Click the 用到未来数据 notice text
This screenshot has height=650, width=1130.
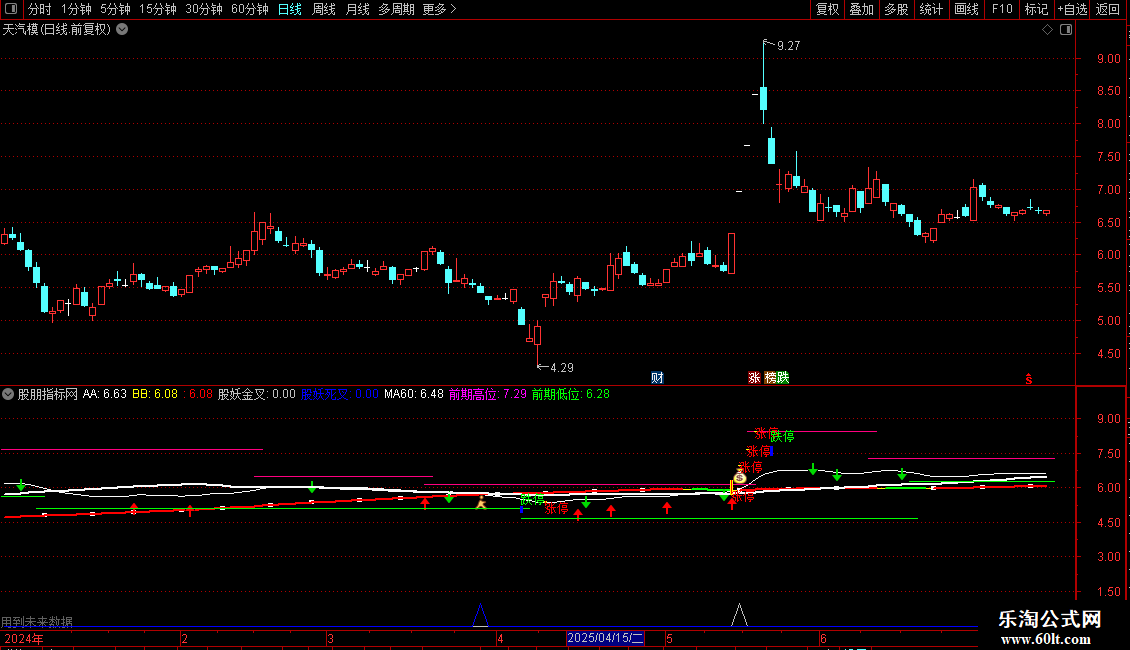click(37, 621)
